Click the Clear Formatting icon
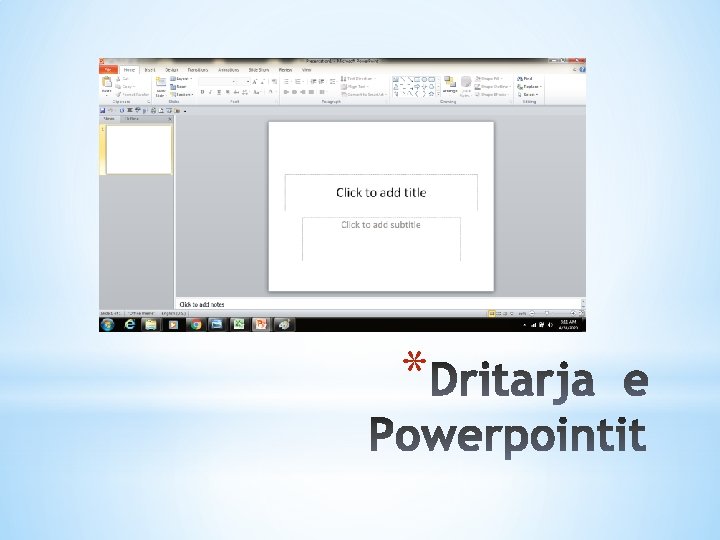Screen dimensions: 720x540 click(274, 82)
